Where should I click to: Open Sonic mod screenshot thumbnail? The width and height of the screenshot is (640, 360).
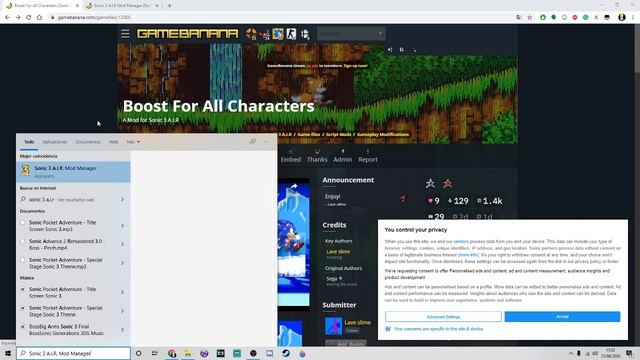293,244
